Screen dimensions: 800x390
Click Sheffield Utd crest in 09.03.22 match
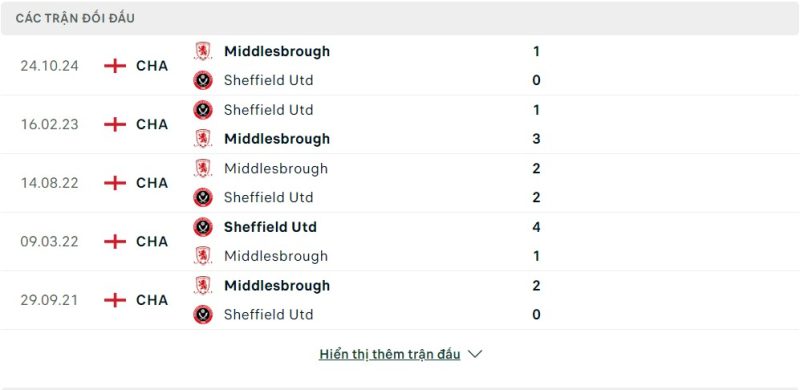click(203, 227)
